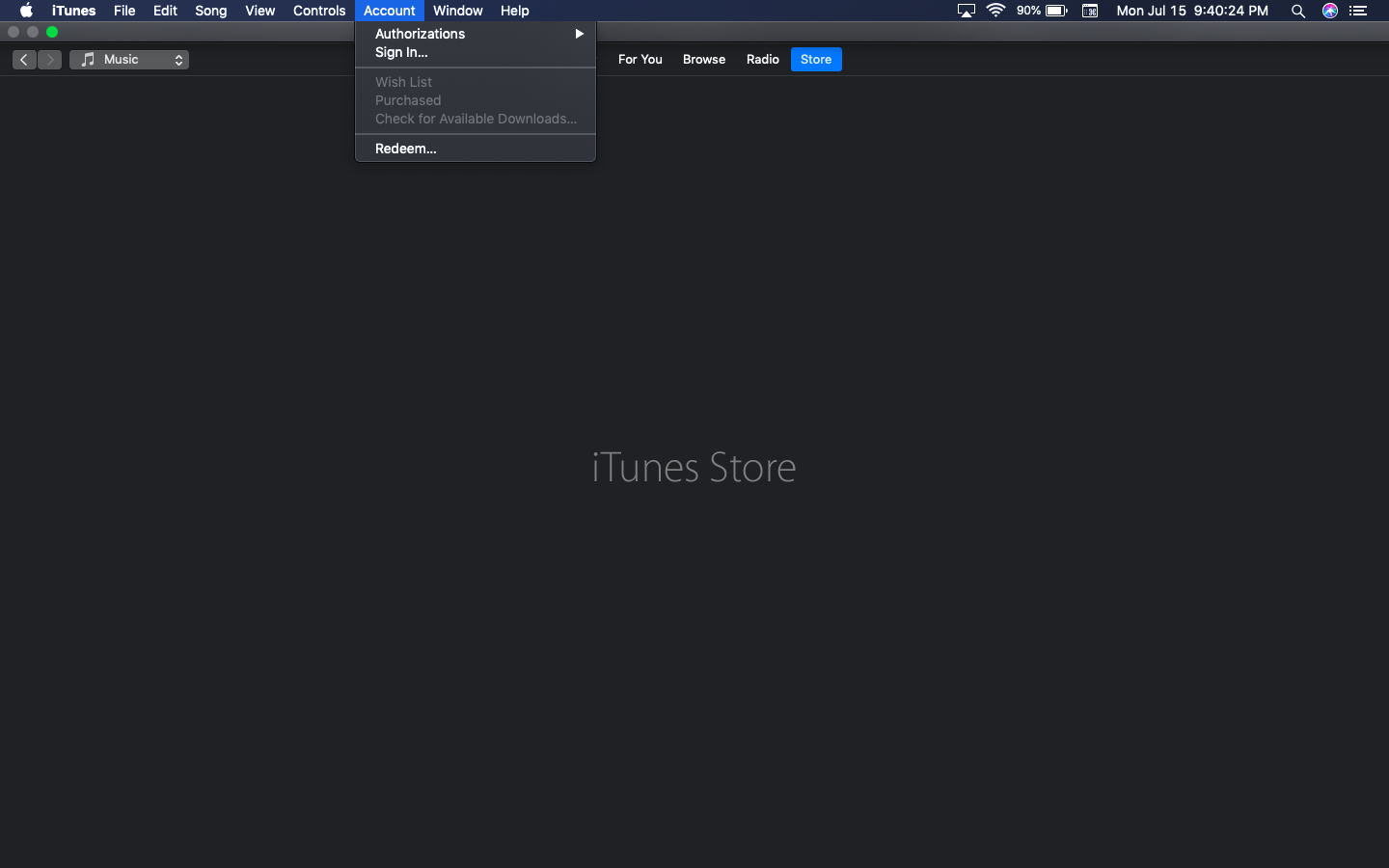Open the Edit menu
1389x868 pixels.
165,11
